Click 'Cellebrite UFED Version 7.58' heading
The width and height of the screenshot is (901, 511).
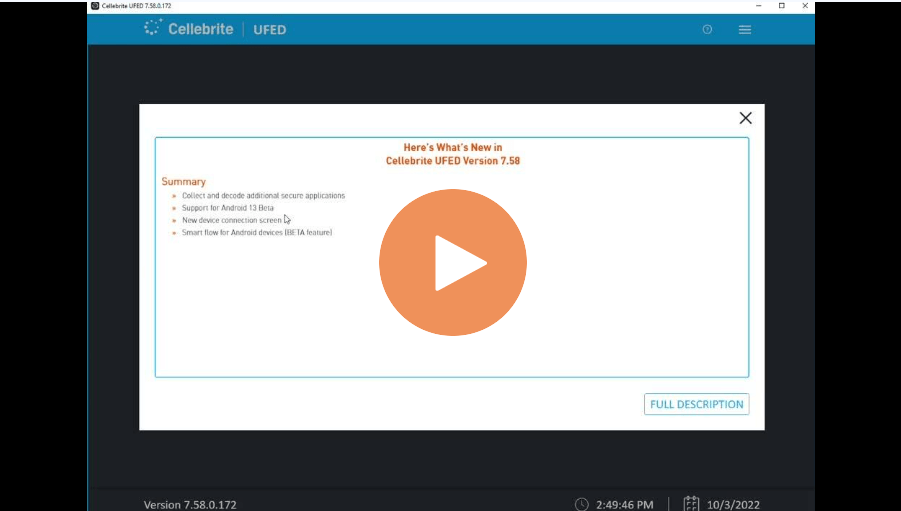tap(453, 160)
